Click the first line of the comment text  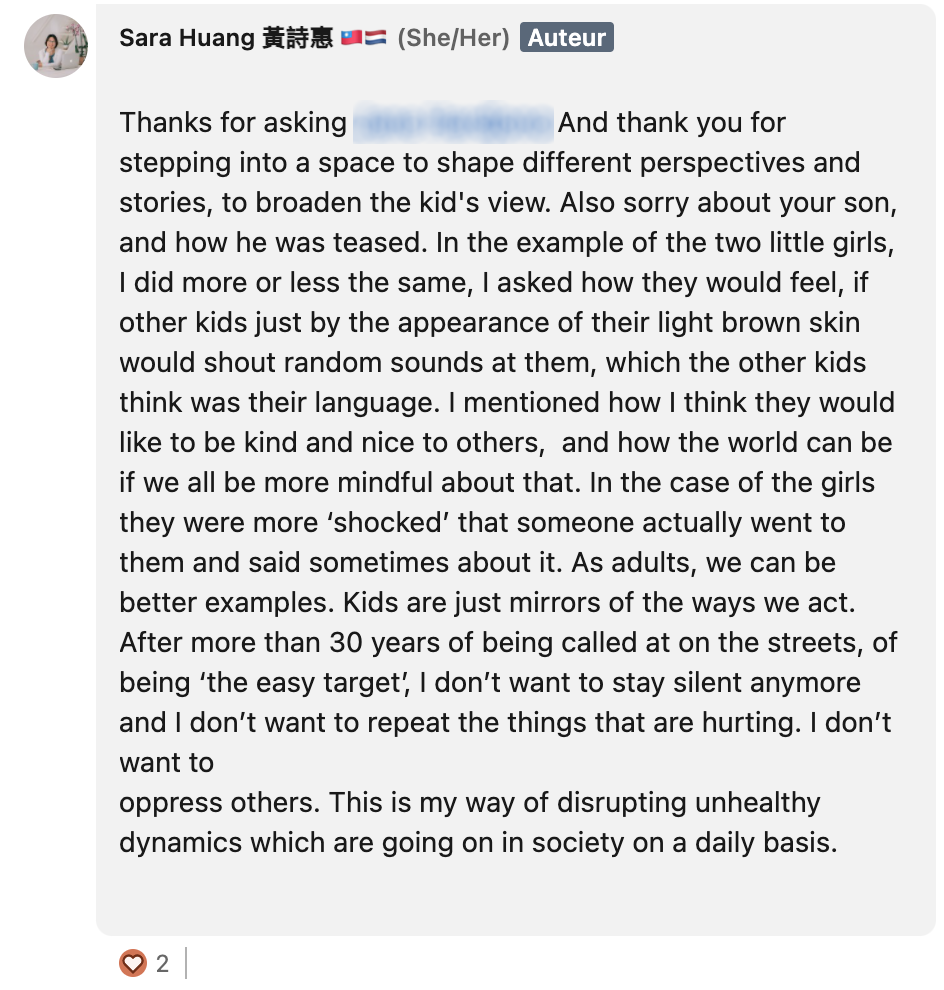tap(450, 122)
